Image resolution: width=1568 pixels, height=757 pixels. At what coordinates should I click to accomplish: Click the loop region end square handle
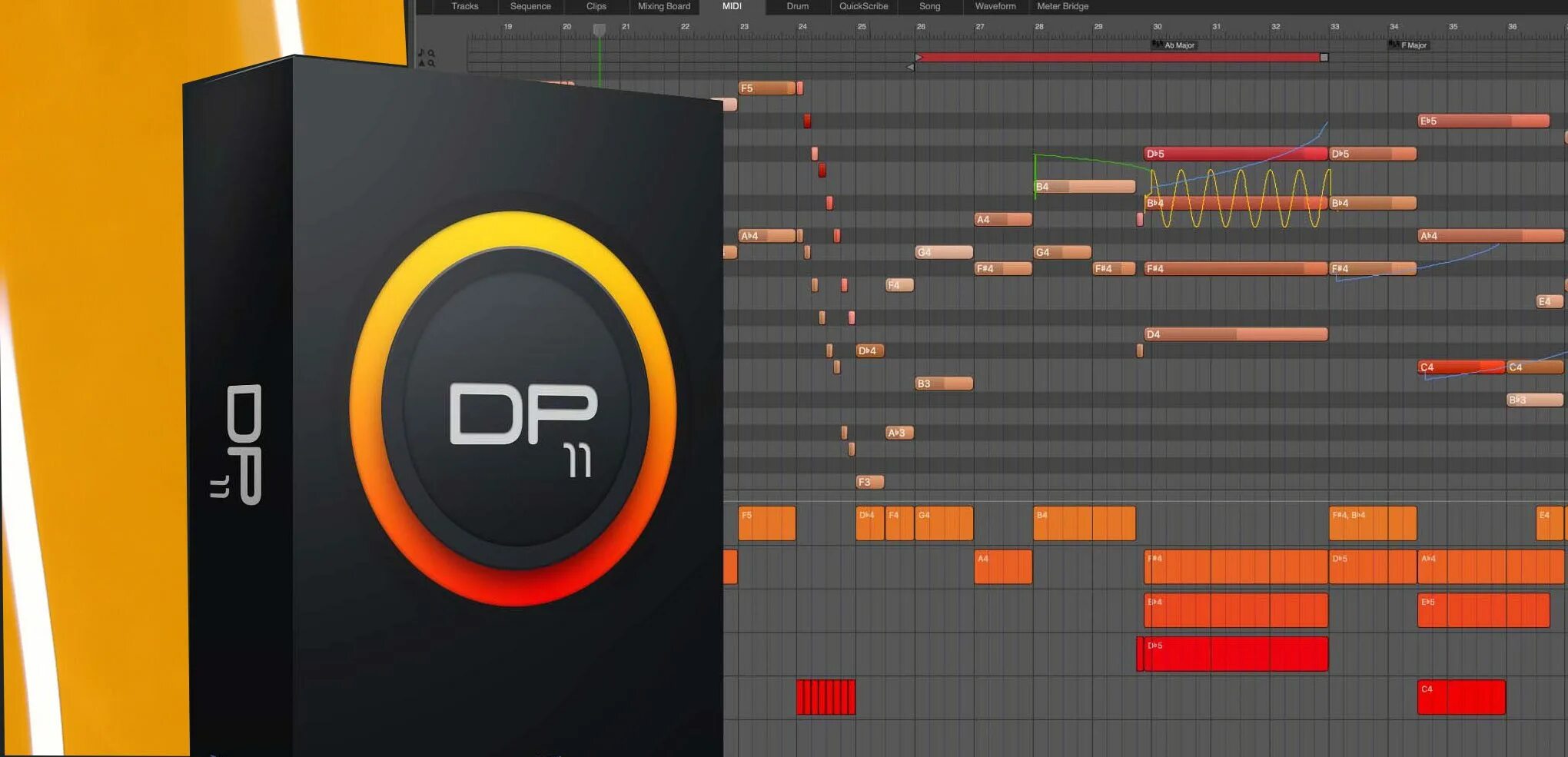(1324, 58)
